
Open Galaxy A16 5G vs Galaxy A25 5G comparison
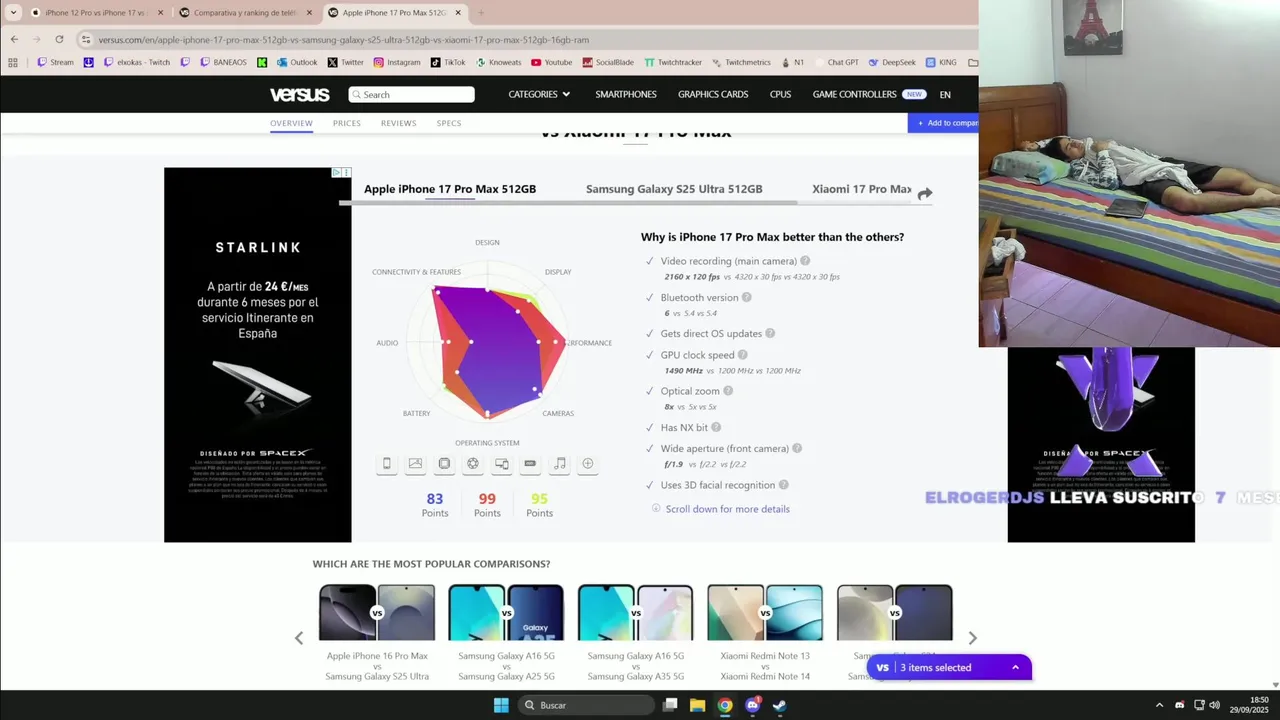point(506,633)
